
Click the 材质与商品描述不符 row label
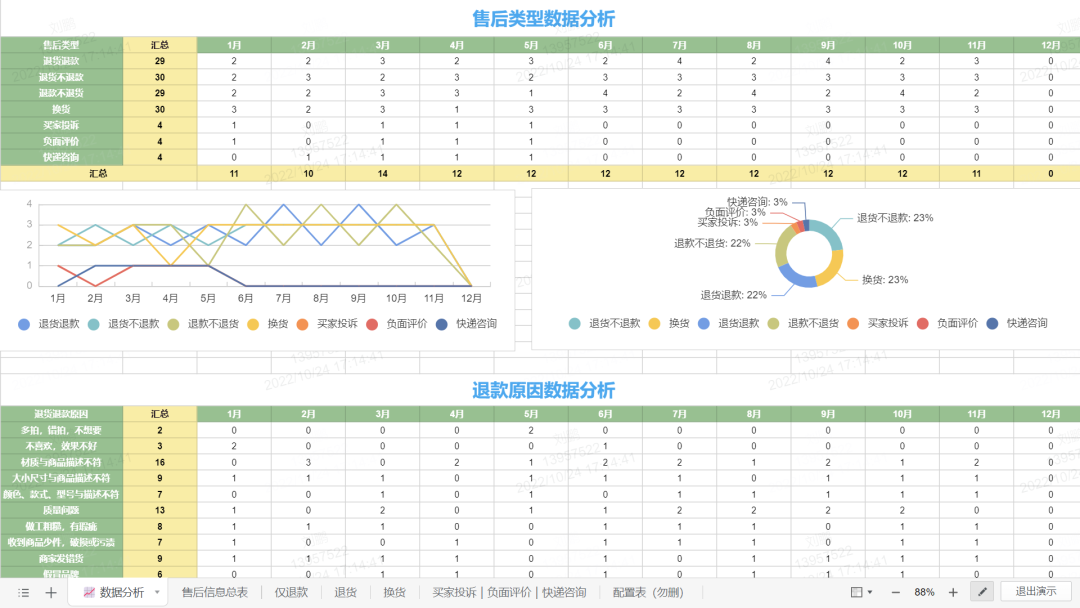(61, 462)
